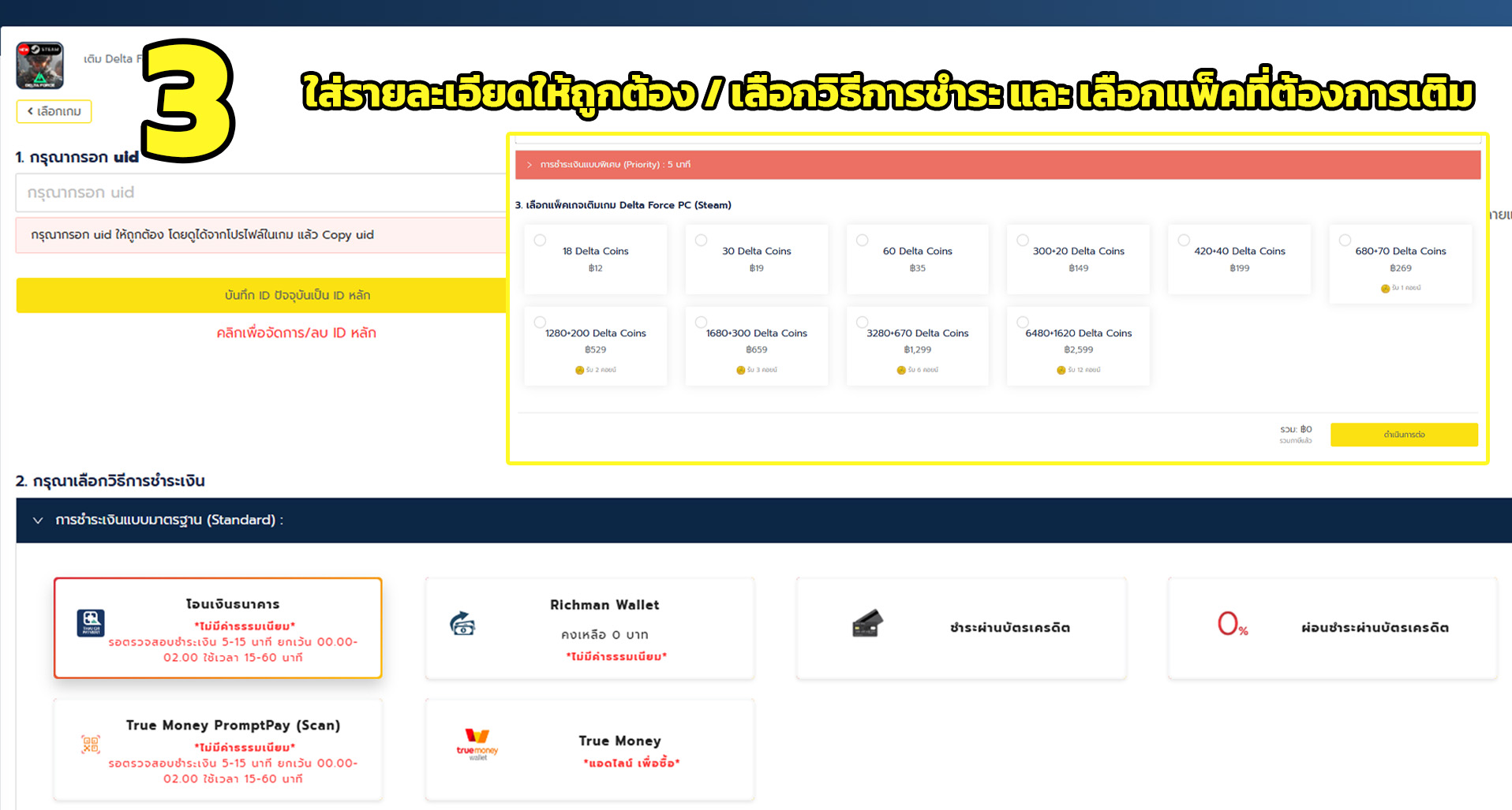
Task: Collapse the Standard payment section
Action: (37, 521)
